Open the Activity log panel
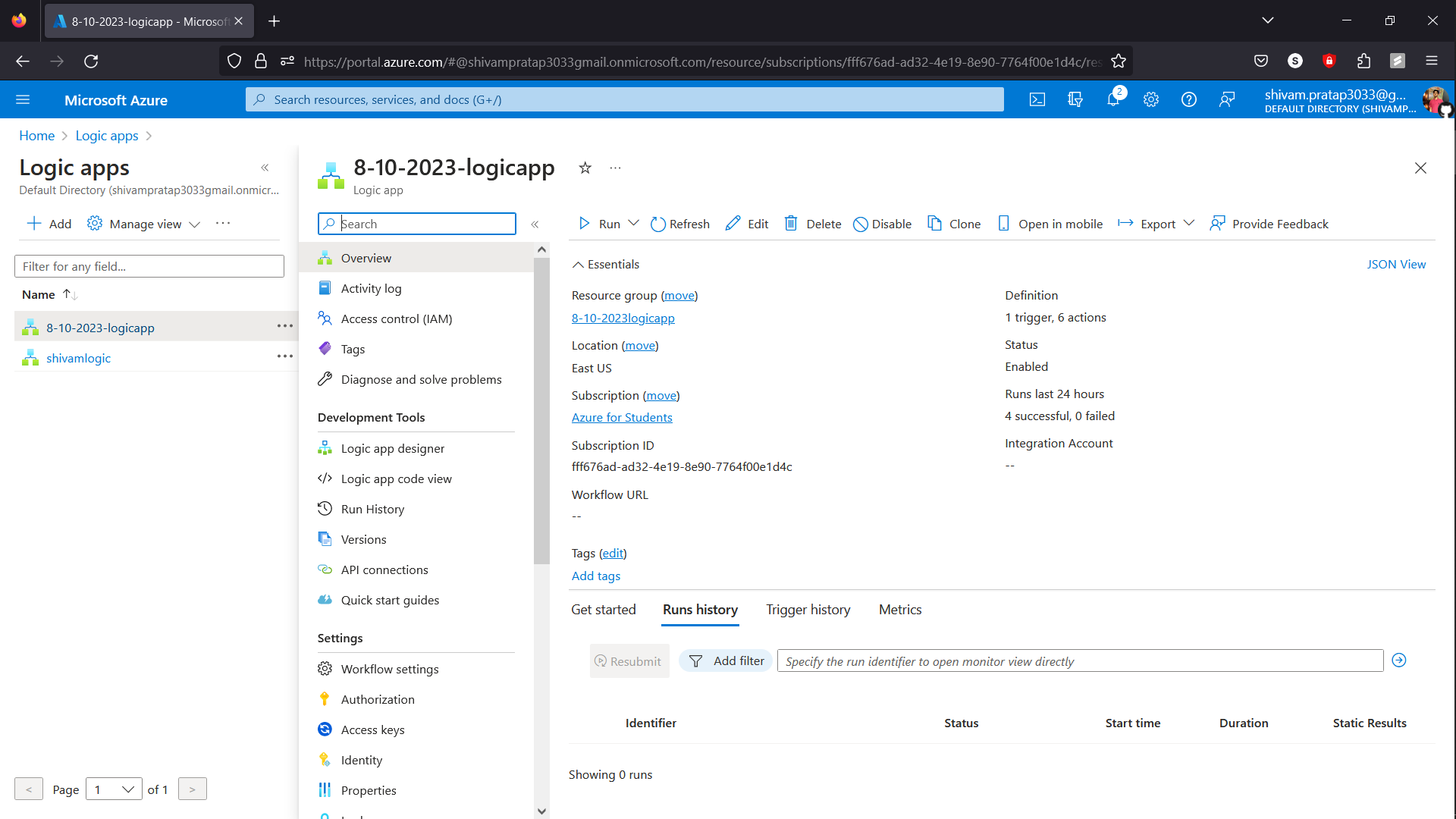1456x819 pixels. [371, 288]
